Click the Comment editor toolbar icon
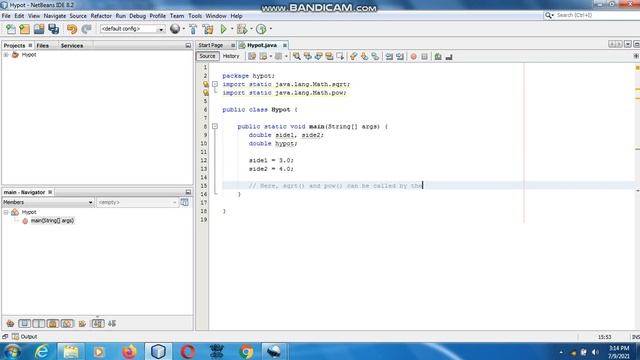The height and width of the screenshot is (360, 640). pyautogui.click(x=438, y=56)
